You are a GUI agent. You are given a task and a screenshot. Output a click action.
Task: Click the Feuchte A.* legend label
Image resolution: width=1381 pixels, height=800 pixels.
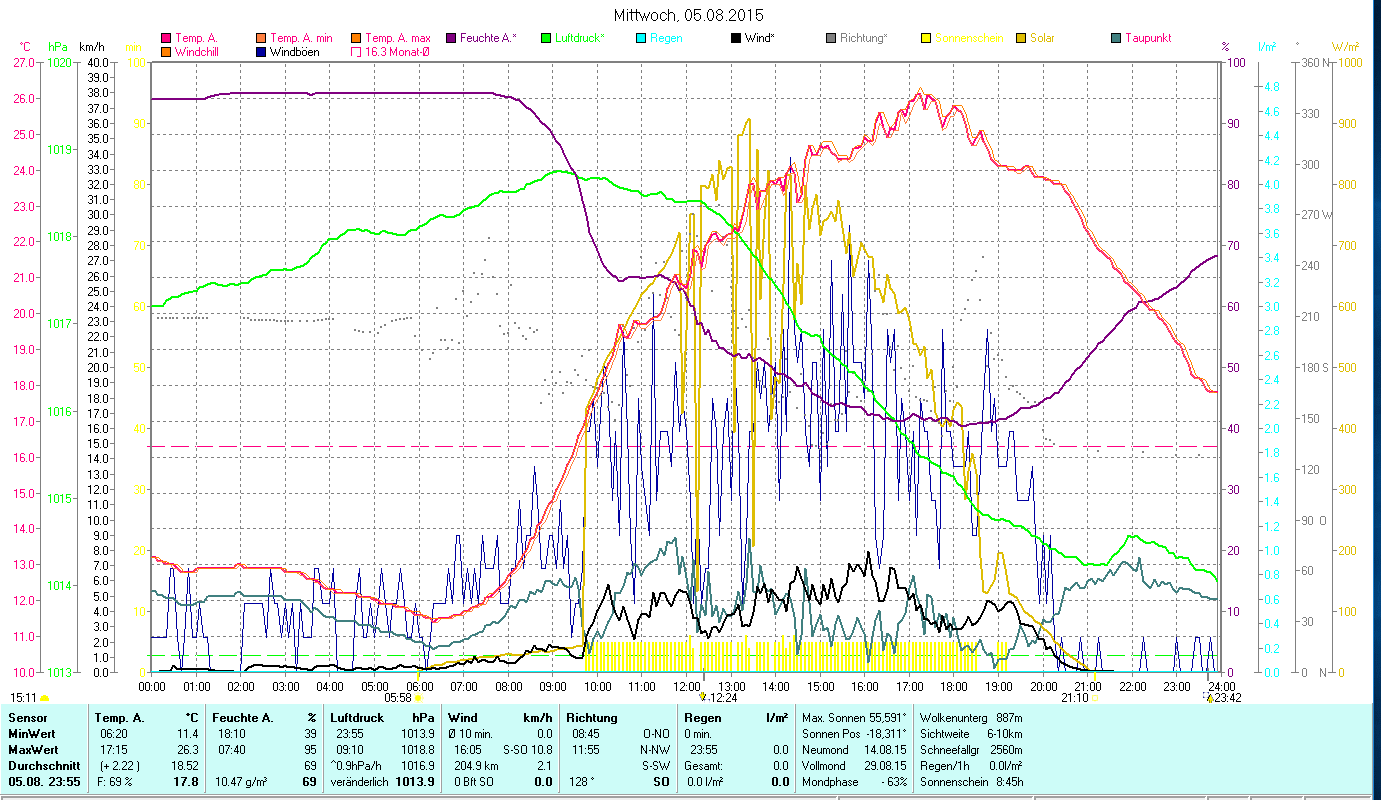[488, 38]
